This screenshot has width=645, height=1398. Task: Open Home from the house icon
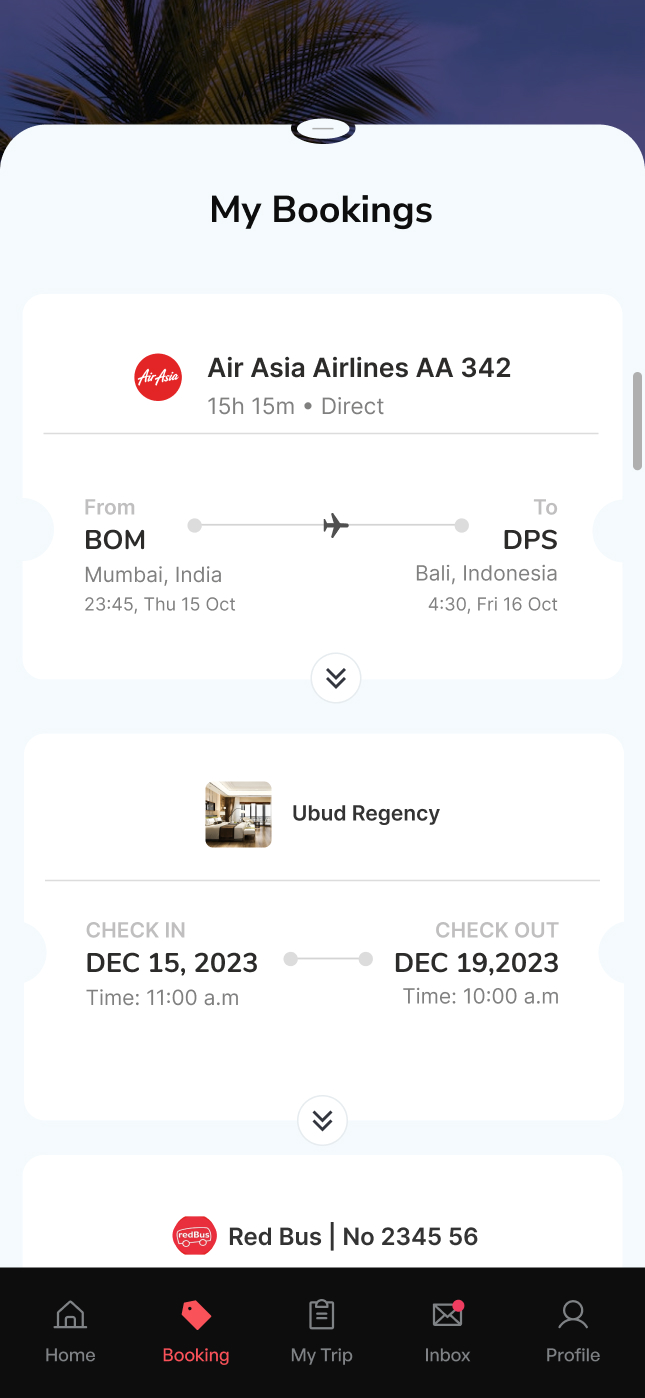pyautogui.click(x=70, y=1314)
